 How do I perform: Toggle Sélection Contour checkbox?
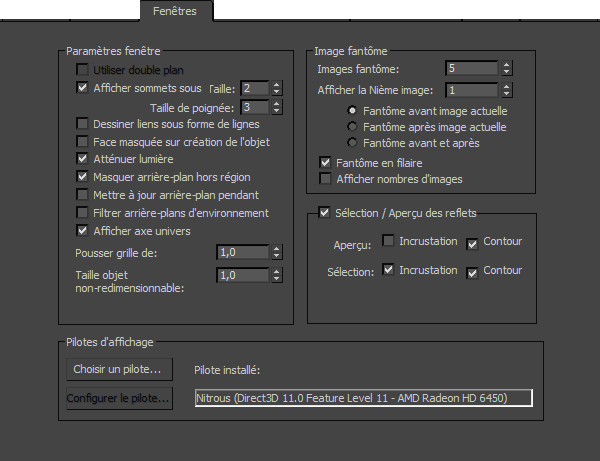(472, 273)
